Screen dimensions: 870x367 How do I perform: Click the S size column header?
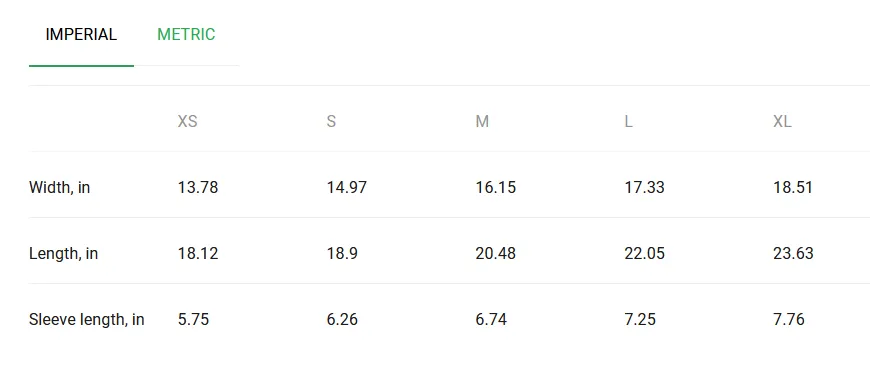[x=331, y=122]
